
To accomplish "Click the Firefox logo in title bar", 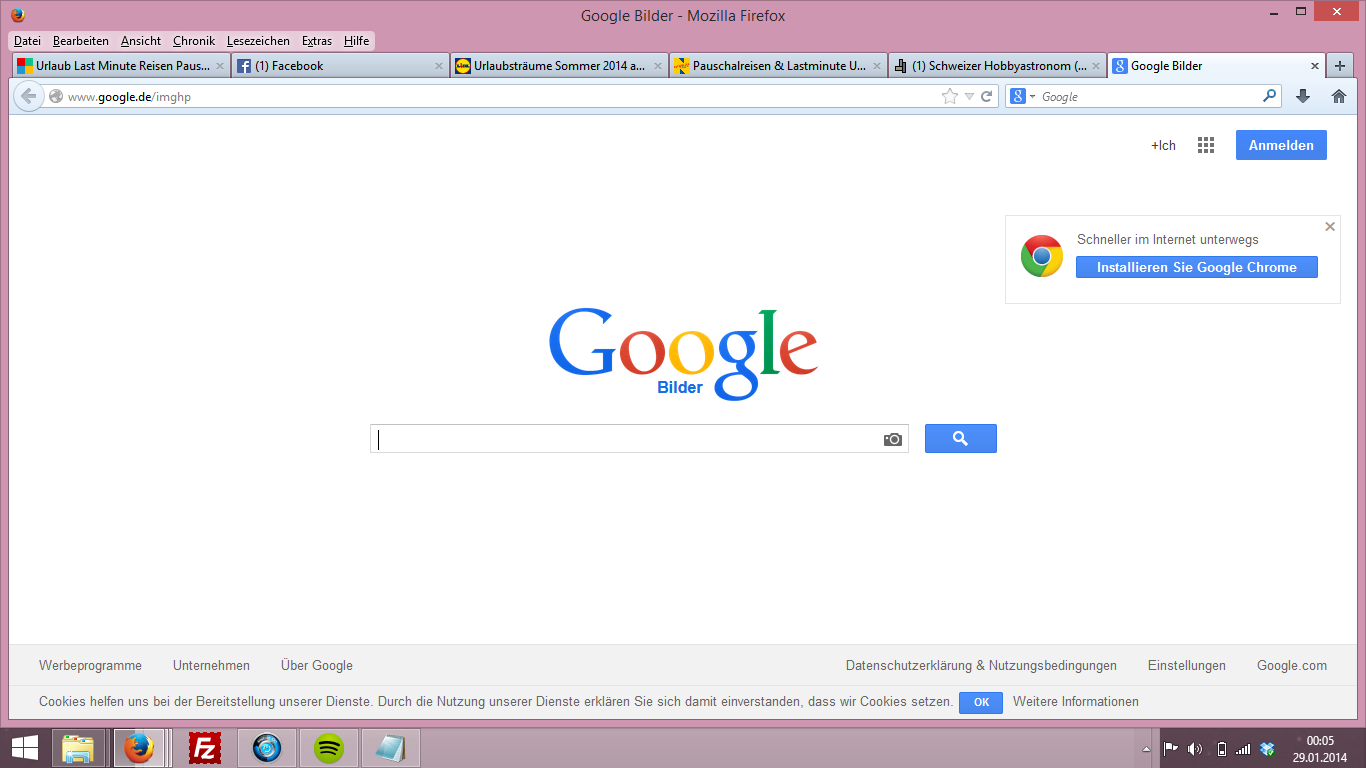I will point(17,15).
